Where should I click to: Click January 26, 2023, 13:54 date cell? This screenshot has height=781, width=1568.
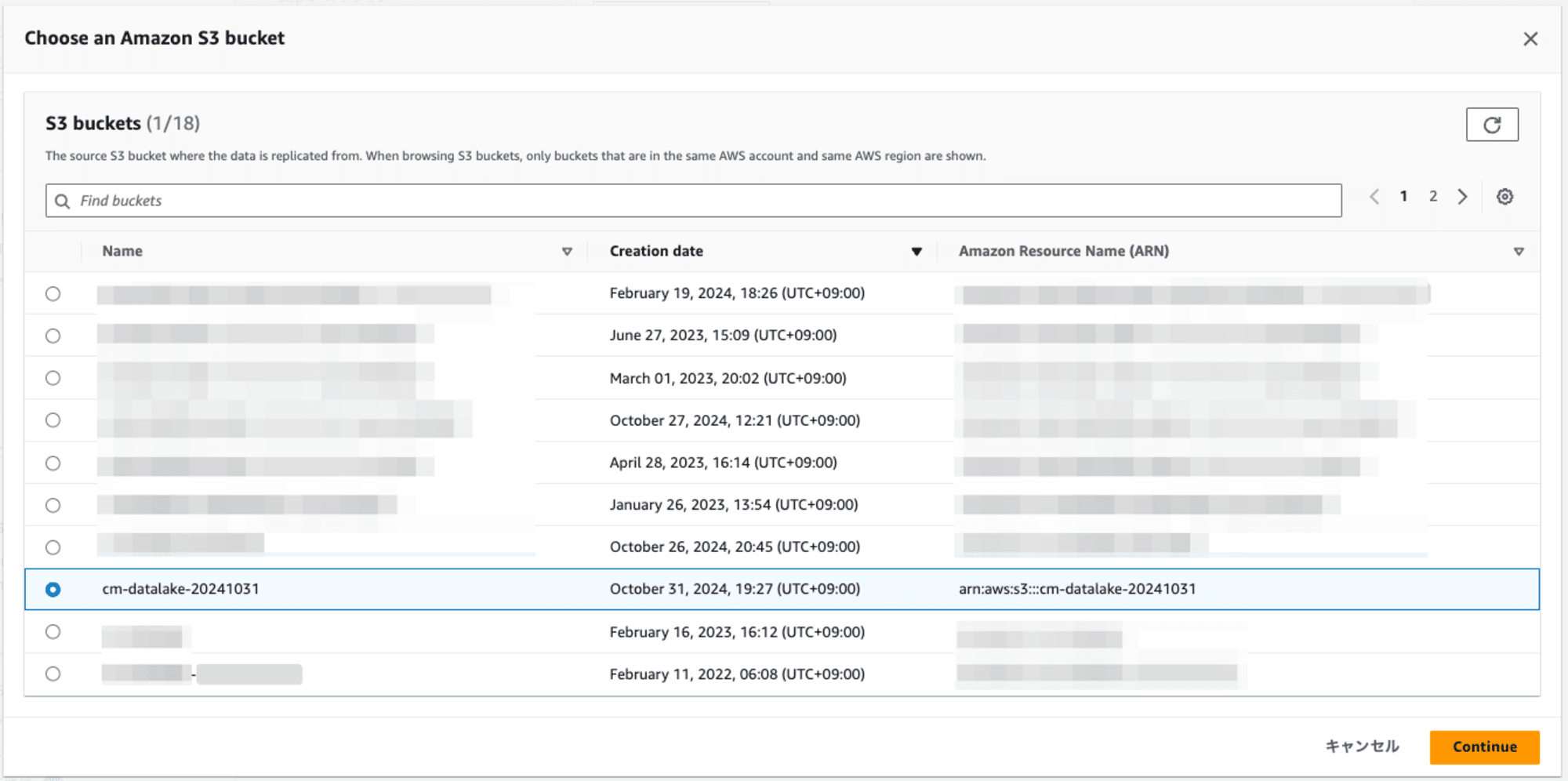pyautogui.click(x=734, y=505)
